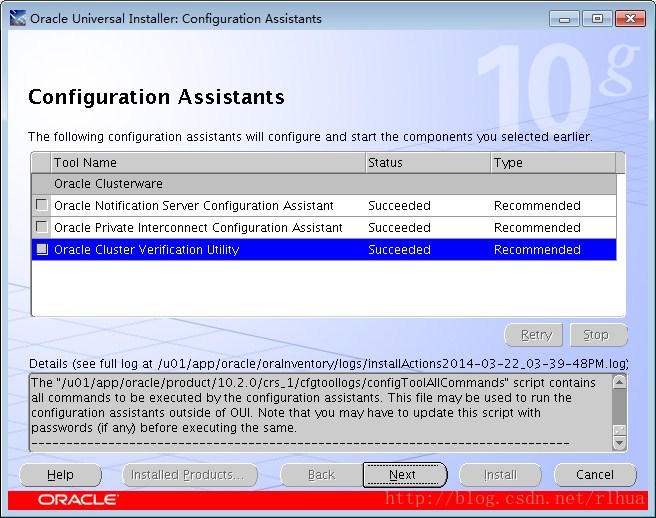Image resolution: width=656 pixels, height=518 pixels.
Task: Click the Type column header
Action: (x=553, y=162)
